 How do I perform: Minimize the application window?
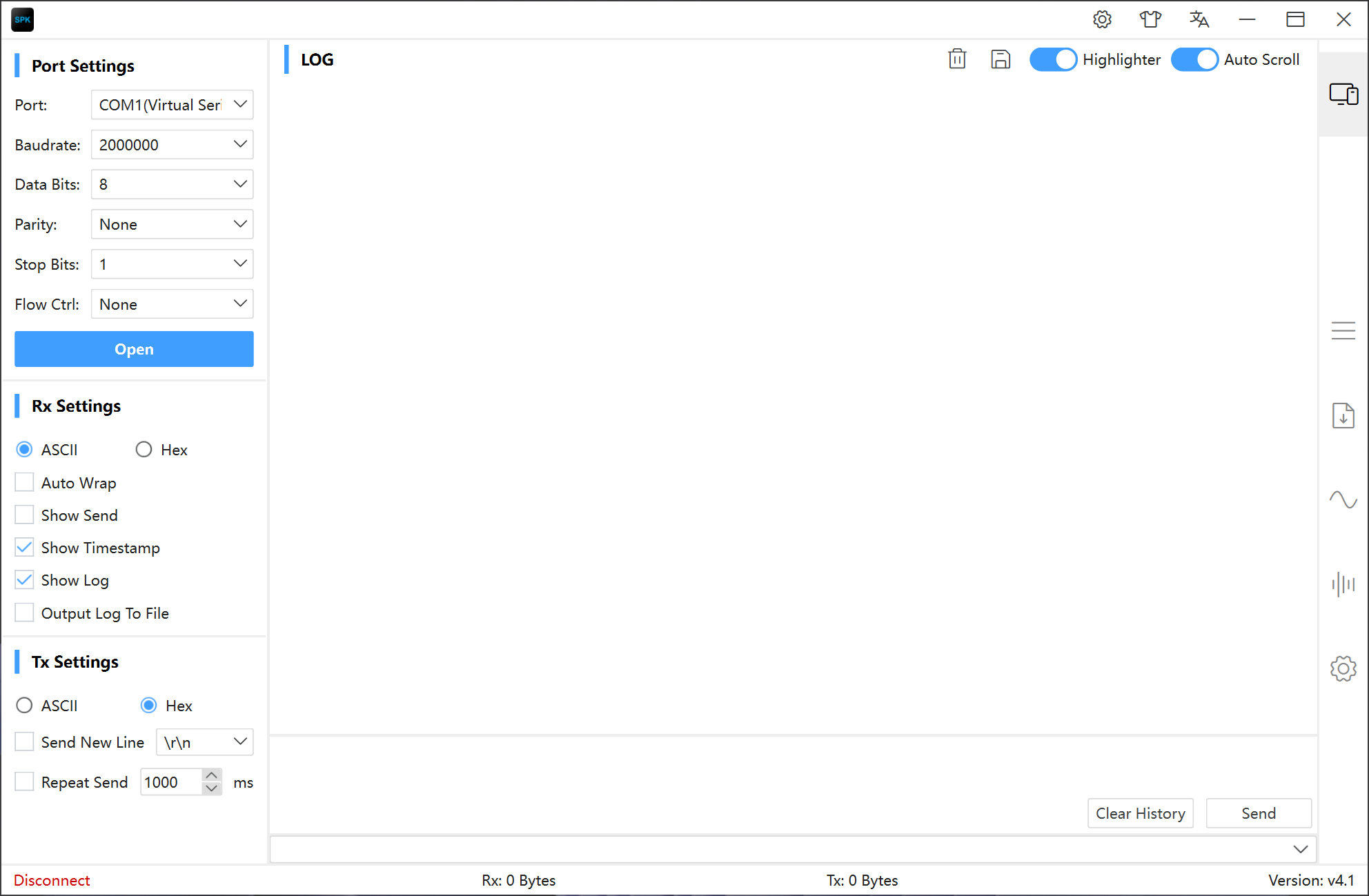[1247, 19]
